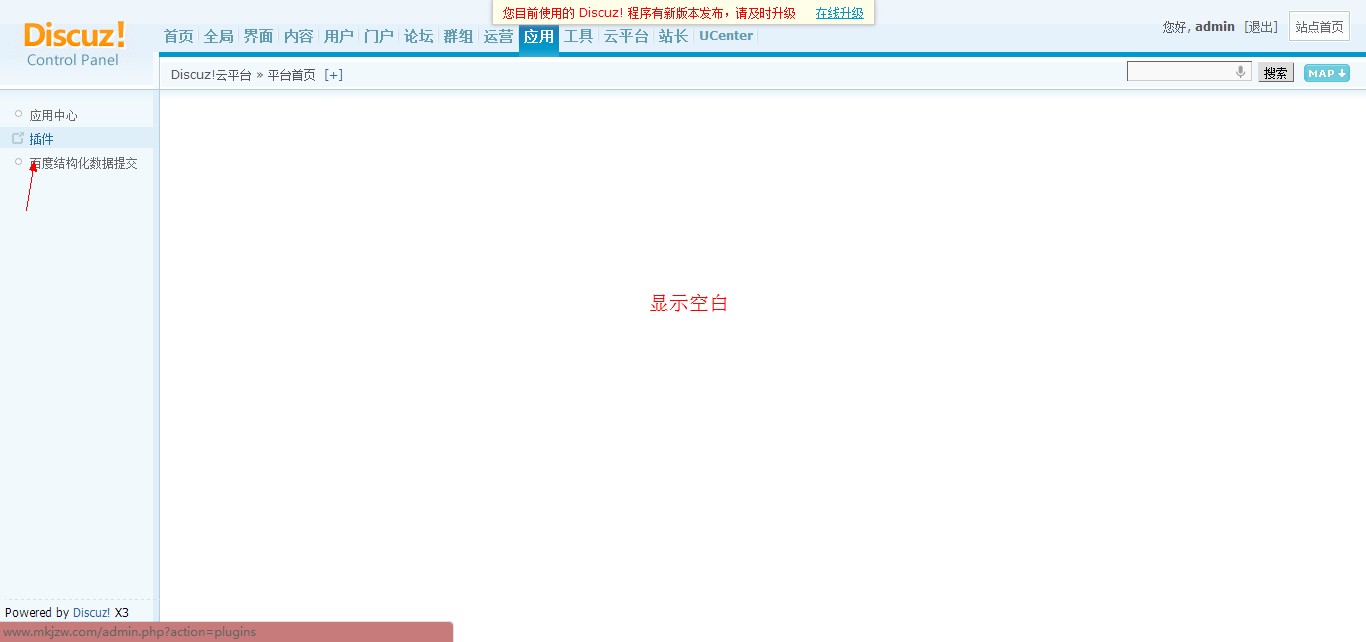This screenshot has width=1366, height=642.
Task: Click the microphone icon inside the search box
Action: 1241,73
